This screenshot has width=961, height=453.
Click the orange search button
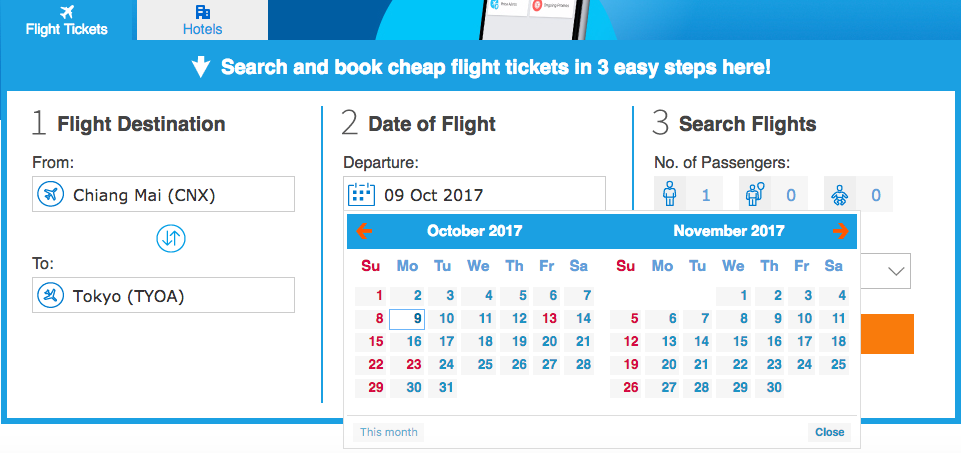(x=887, y=334)
